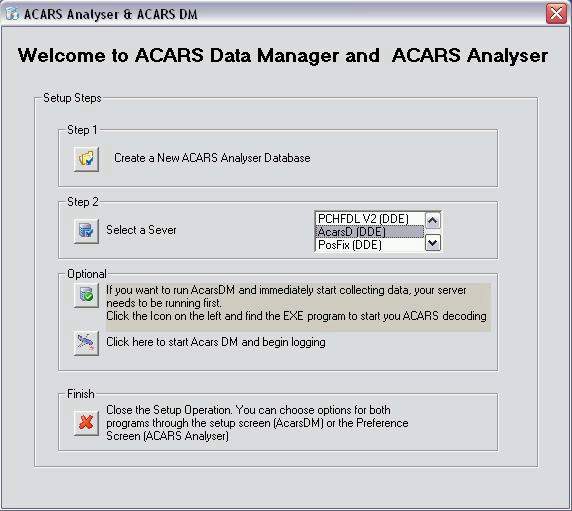Click the Start Acars DM logging icon
The image size is (572, 511).
point(86,343)
